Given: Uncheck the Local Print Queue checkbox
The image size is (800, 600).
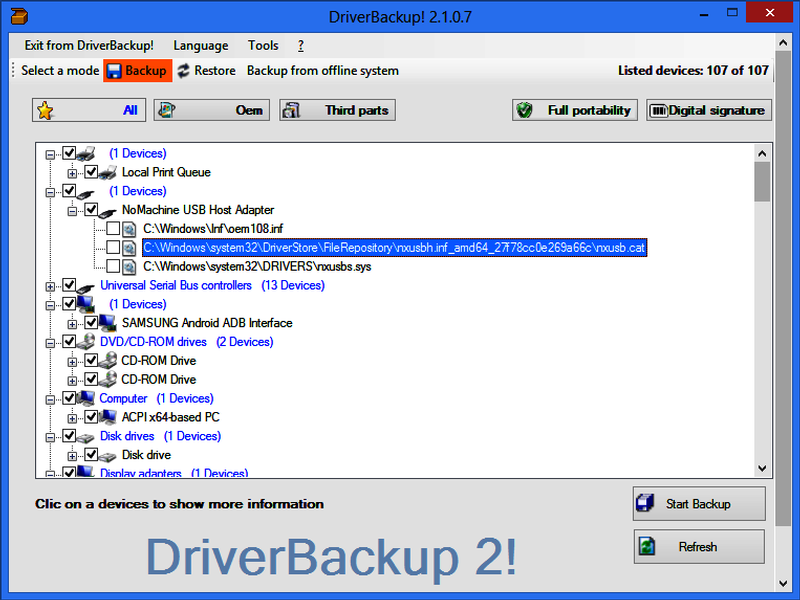Looking at the screenshot, I should 91,172.
